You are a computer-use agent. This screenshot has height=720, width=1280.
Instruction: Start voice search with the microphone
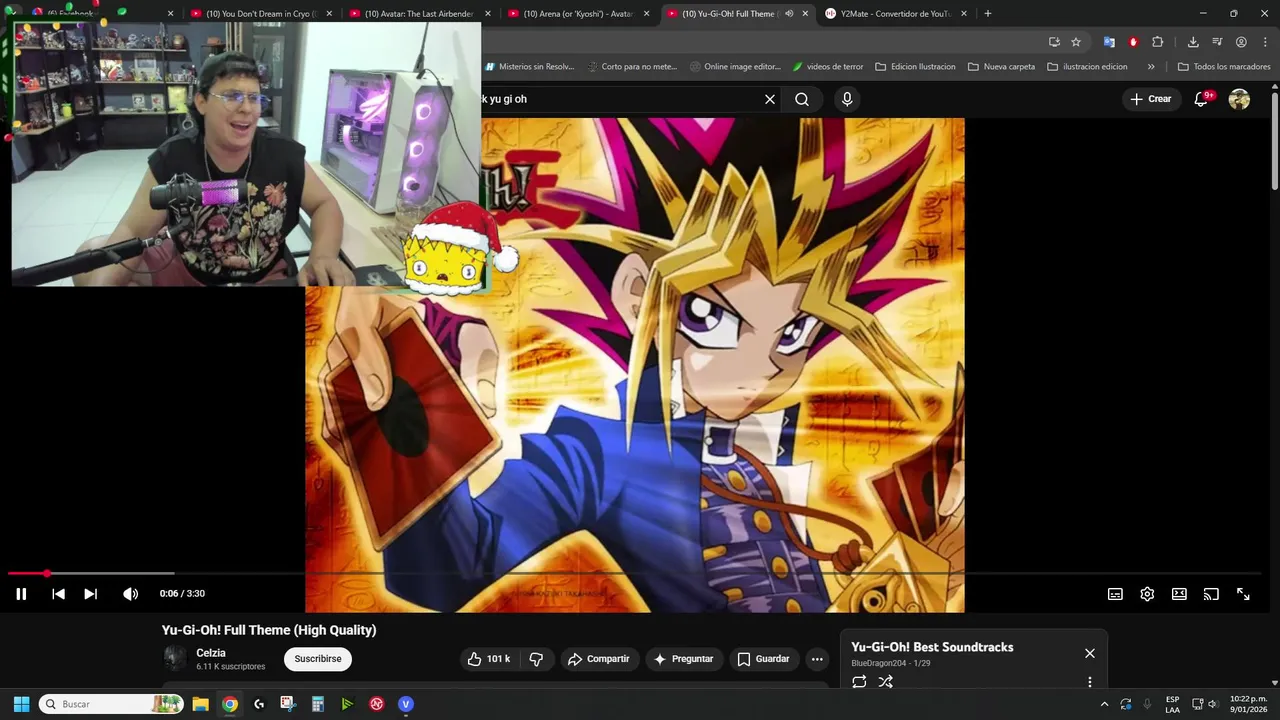(x=847, y=99)
